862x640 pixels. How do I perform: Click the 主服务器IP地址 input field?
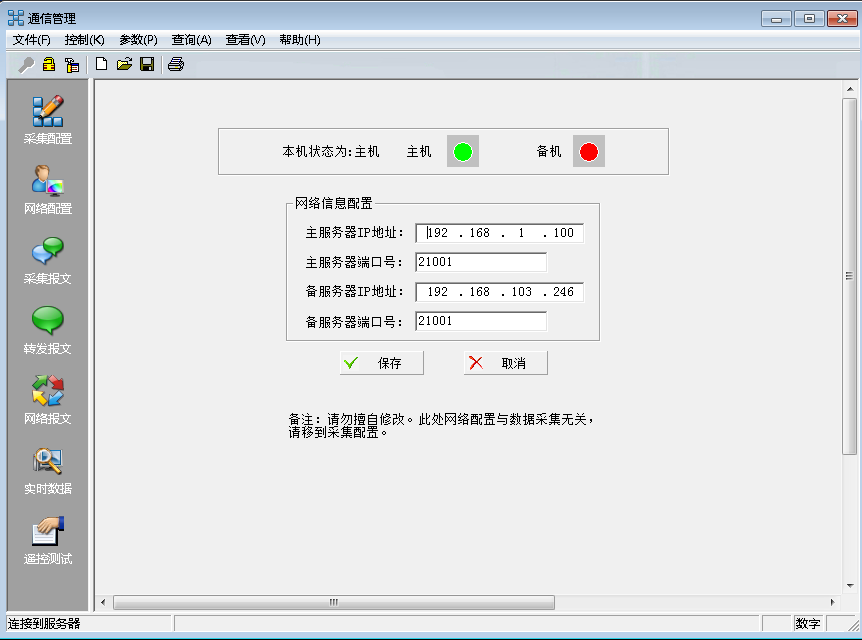[498, 232]
